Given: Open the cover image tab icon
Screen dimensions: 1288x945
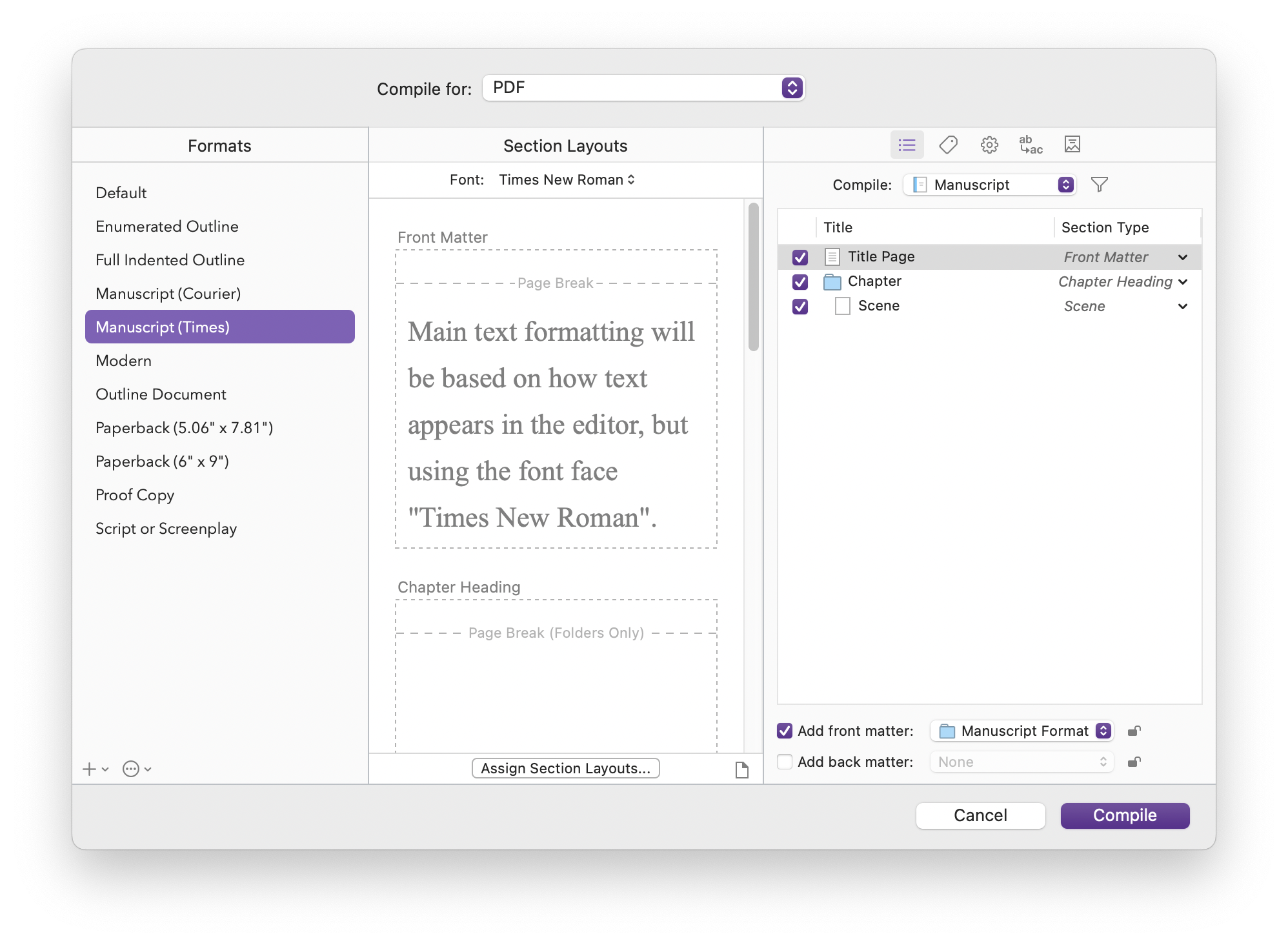Looking at the screenshot, I should [1072, 145].
